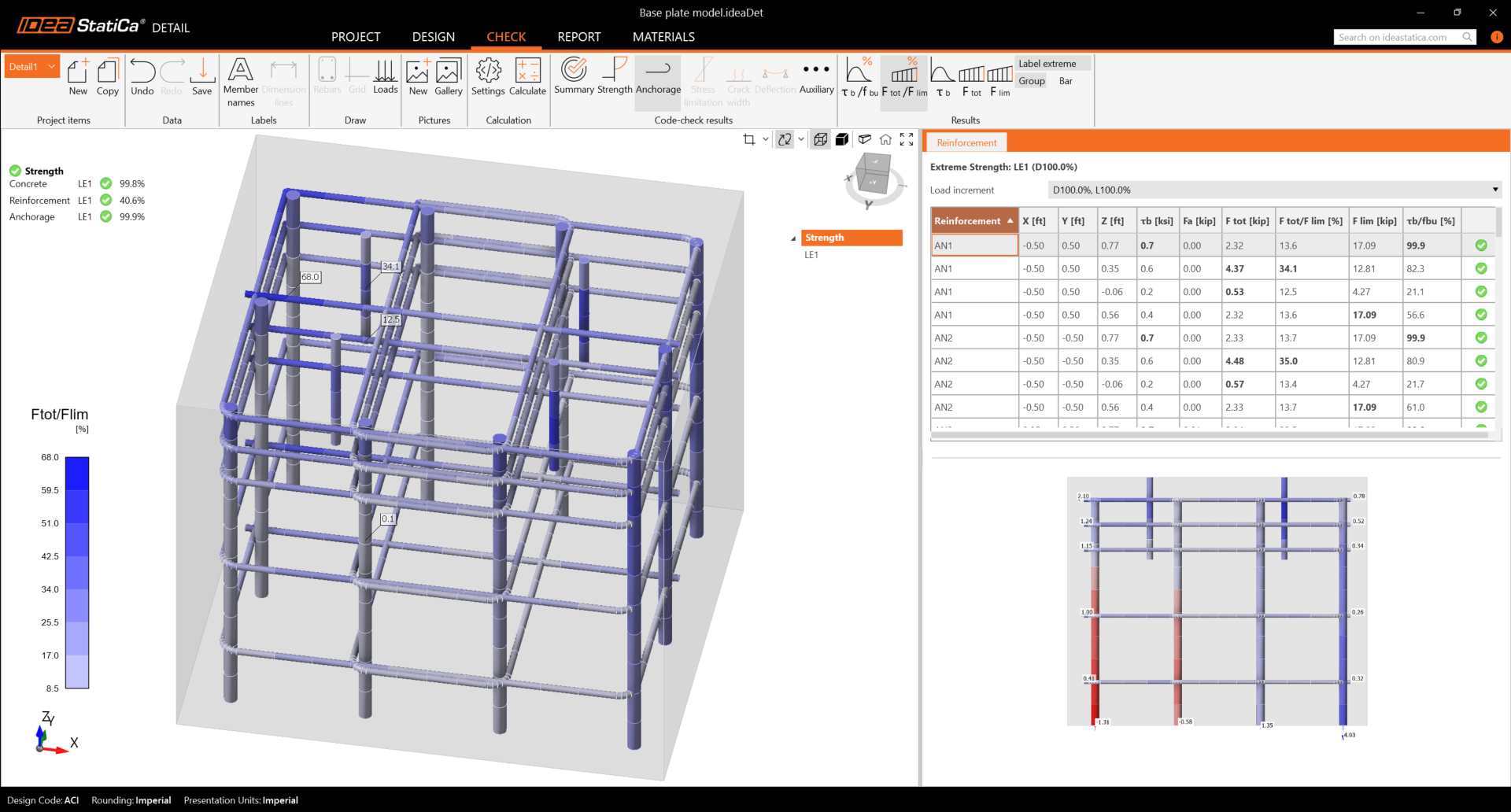Toggle the Label extreme option
This screenshot has width=1511, height=812.
coord(1047,64)
